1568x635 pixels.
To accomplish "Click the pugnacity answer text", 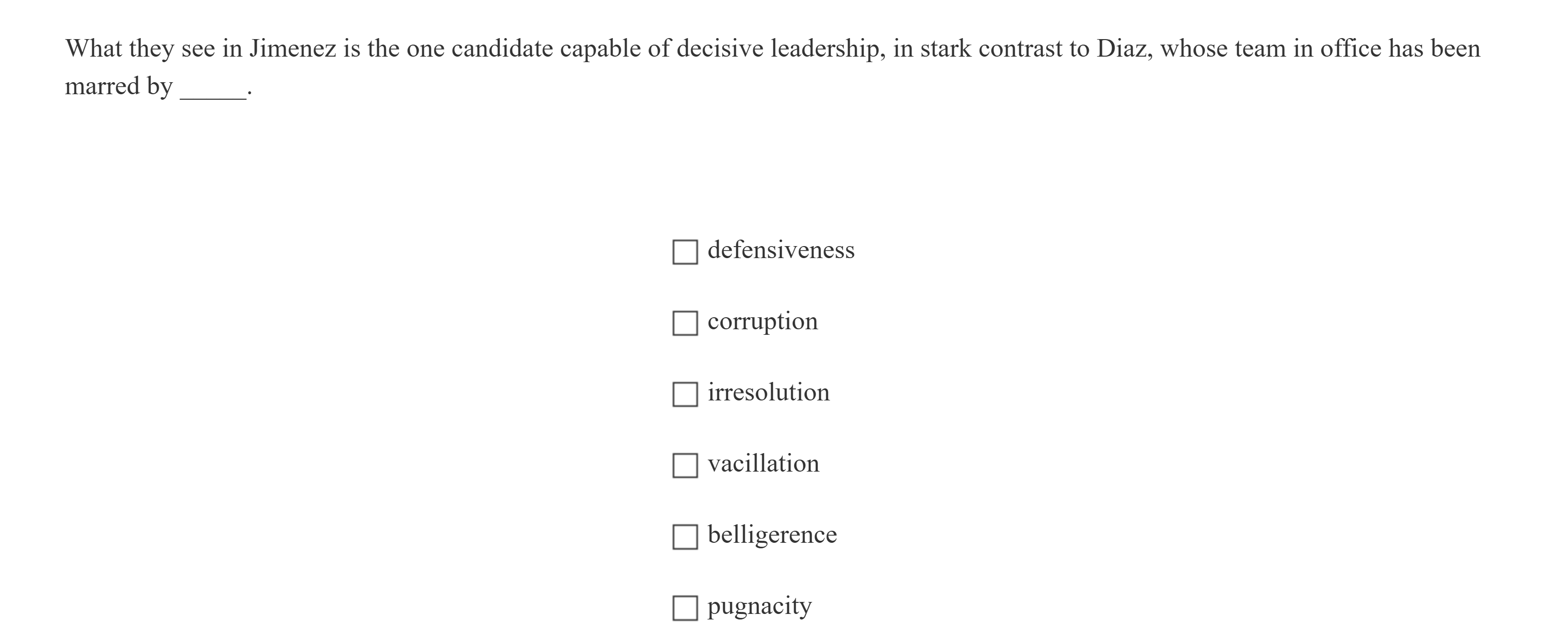I will pyautogui.click(x=759, y=606).
